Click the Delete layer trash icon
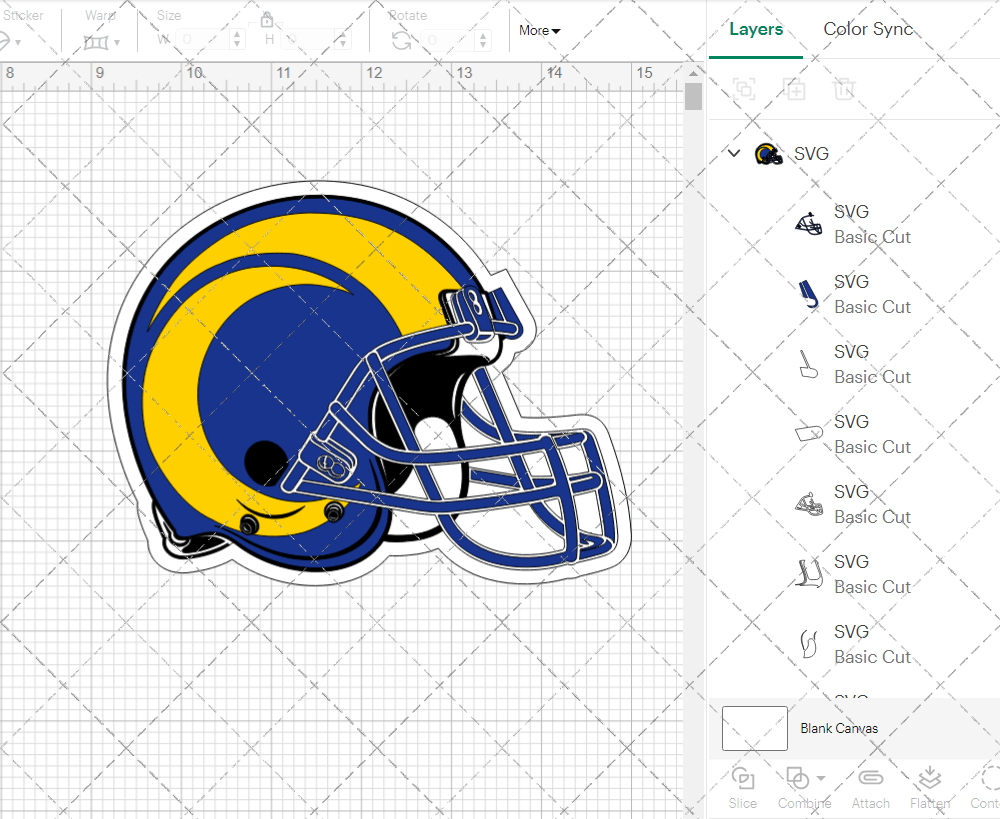The width and height of the screenshot is (1000, 819). pos(843,89)
